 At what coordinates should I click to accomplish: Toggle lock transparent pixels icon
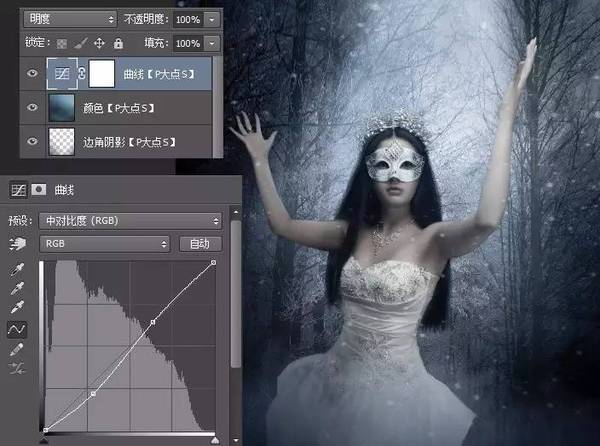coord(62,44)
